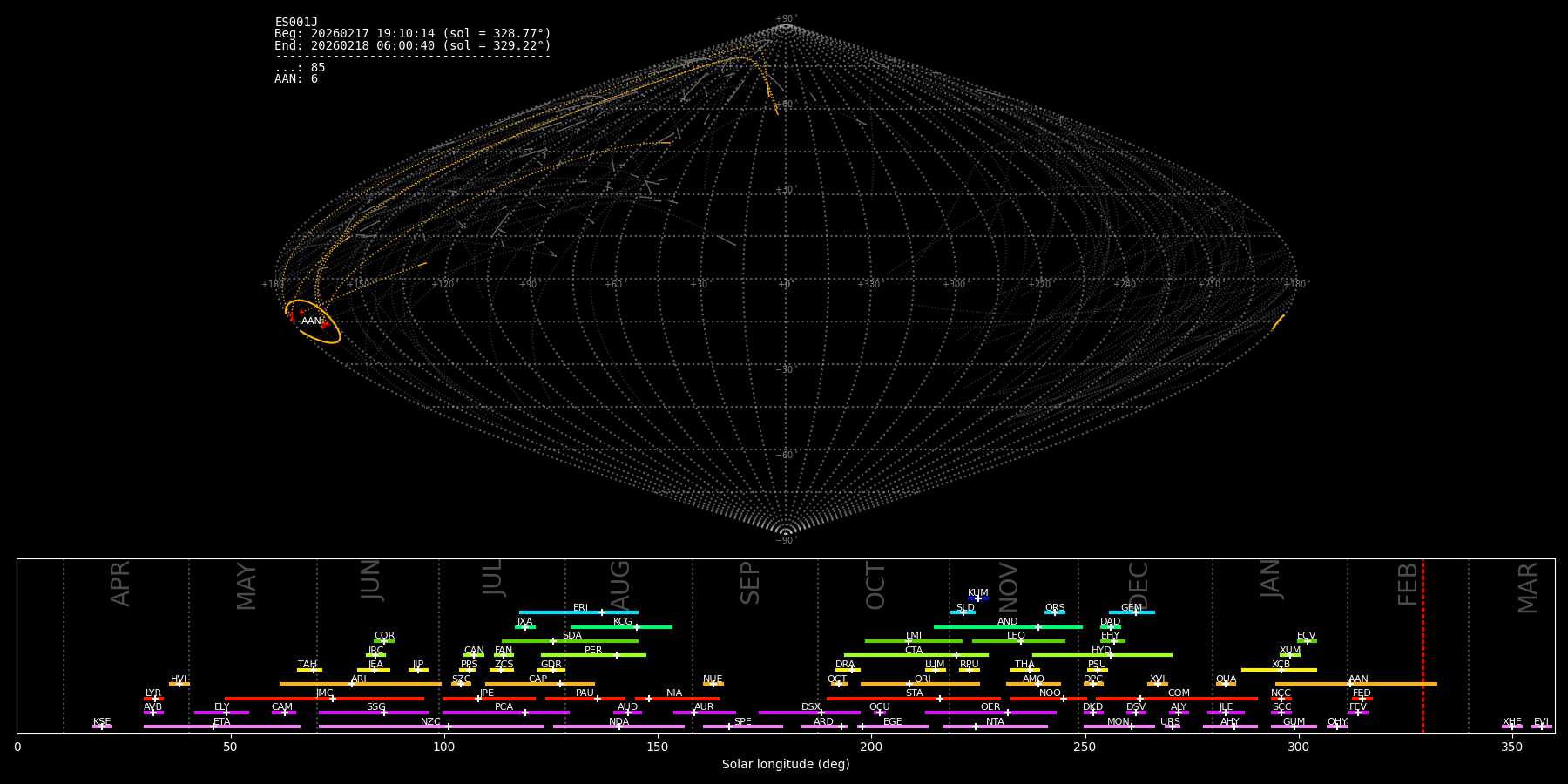
Task: Click the GEM shower label
Action: [1132, 608]
